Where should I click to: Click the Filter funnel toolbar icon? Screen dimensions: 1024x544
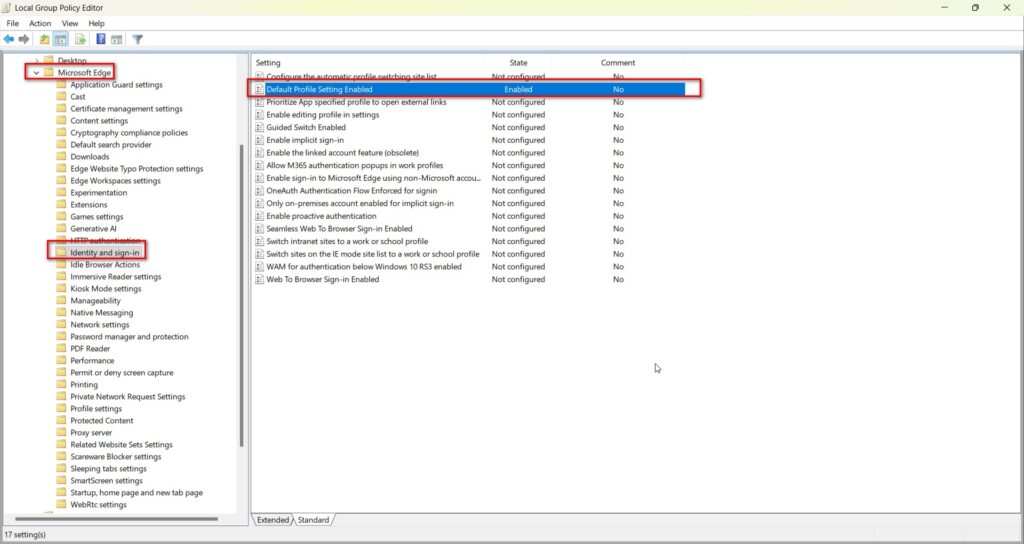pyautogui.click(x=138, y=39)
